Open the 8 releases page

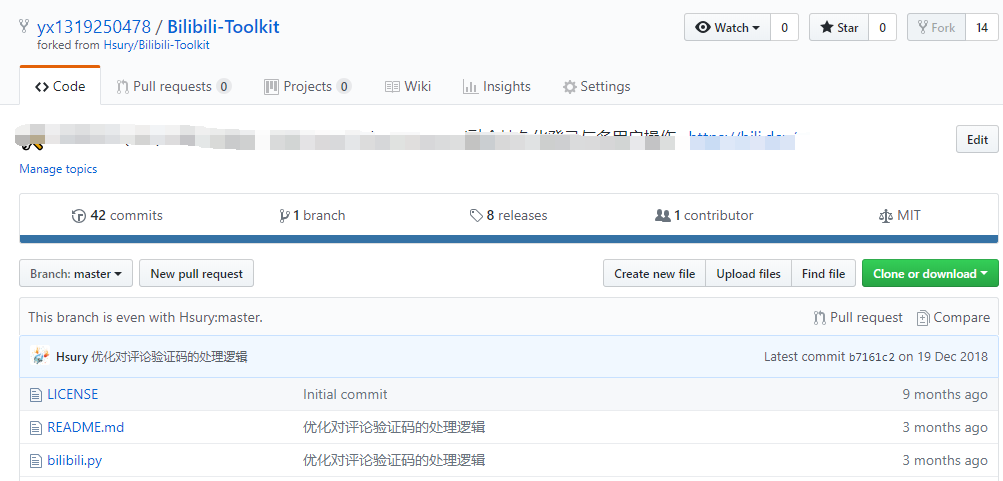(509, 216)
